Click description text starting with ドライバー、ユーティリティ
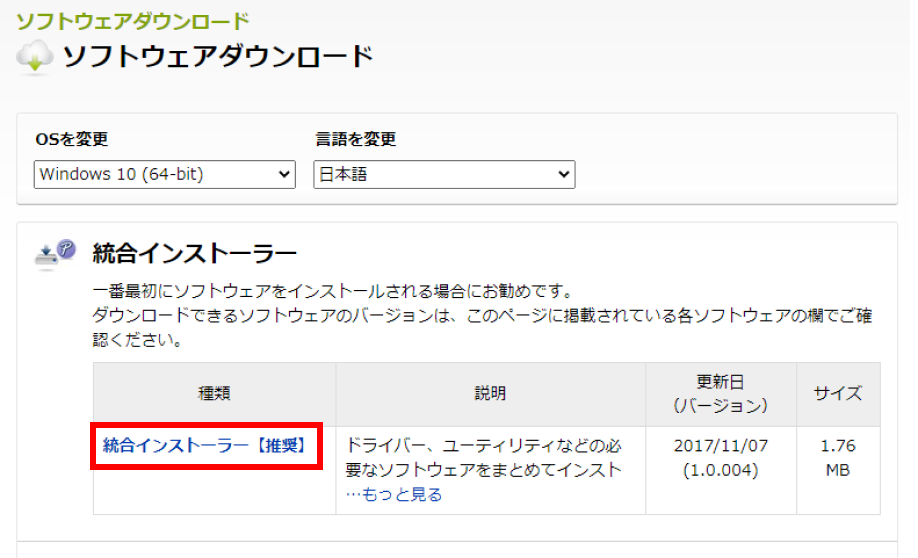This screenshot has height=558, width=918. click(484, 458)
